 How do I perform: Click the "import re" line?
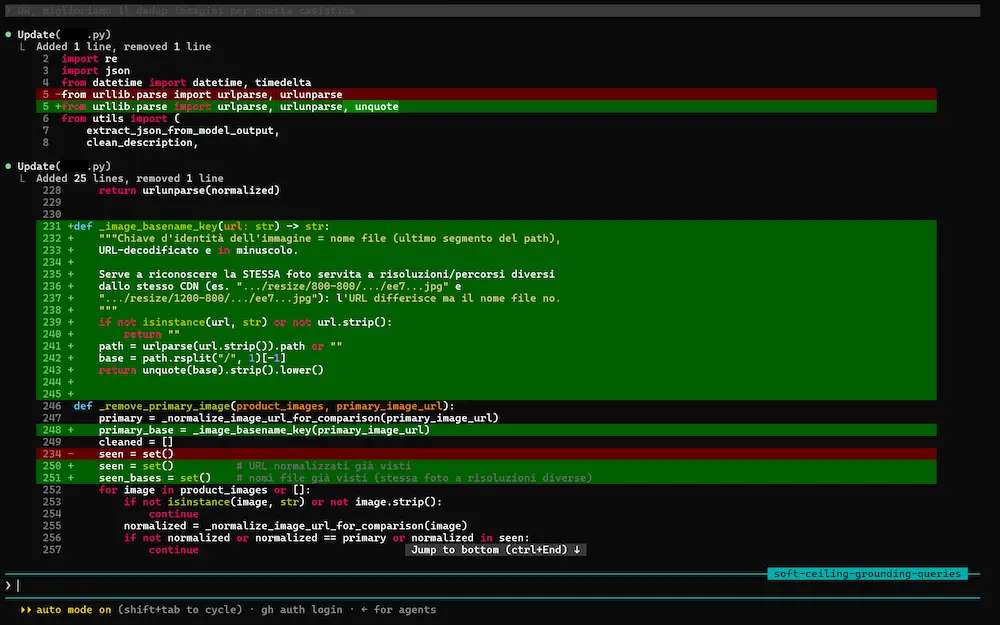click(89, 59)
